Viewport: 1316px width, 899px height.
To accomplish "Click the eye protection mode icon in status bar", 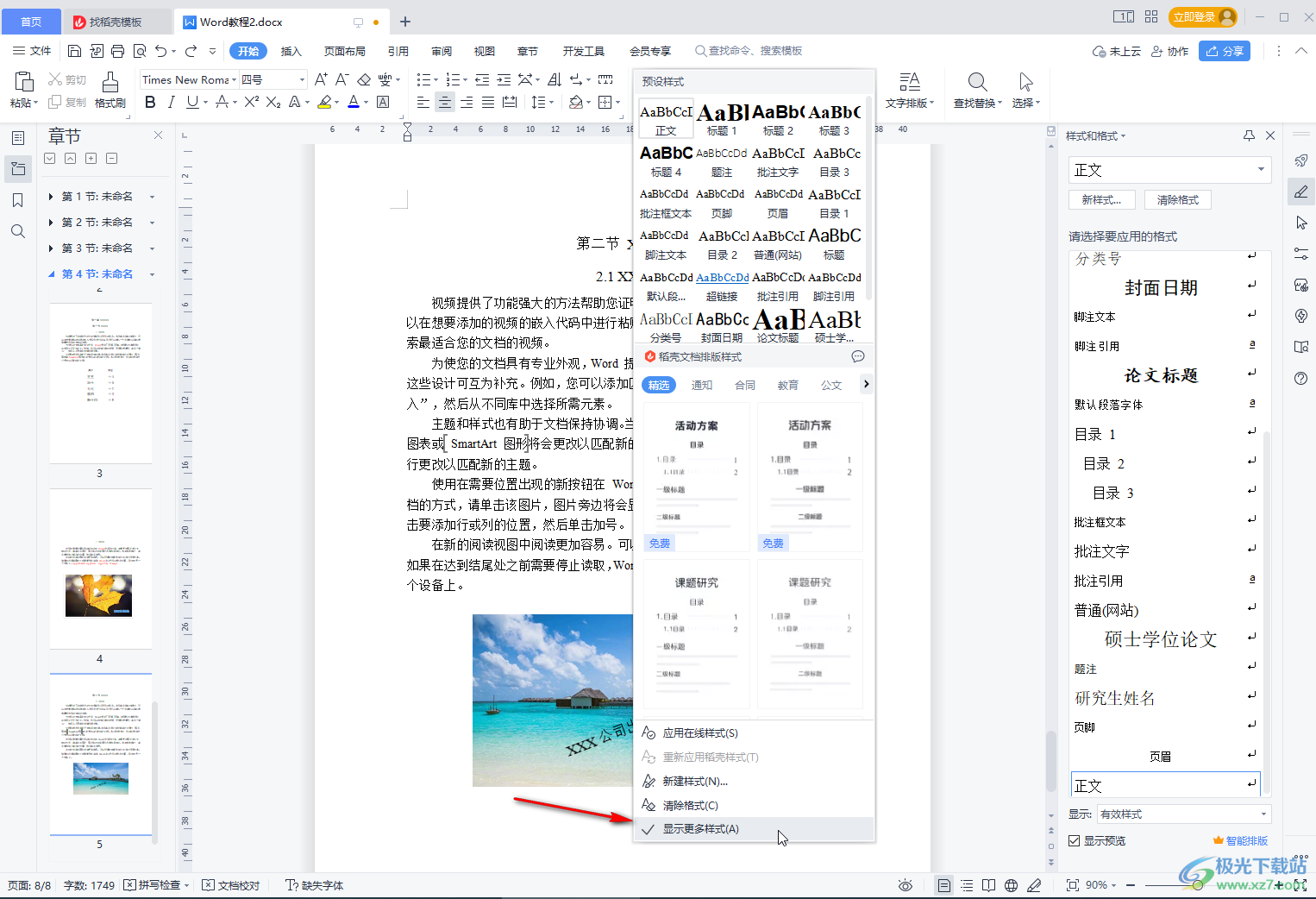I will 906,885.
